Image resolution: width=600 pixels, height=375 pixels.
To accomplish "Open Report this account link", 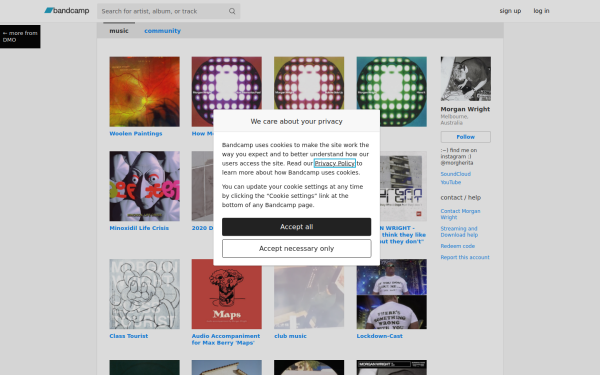I will (x=465, y=257).
